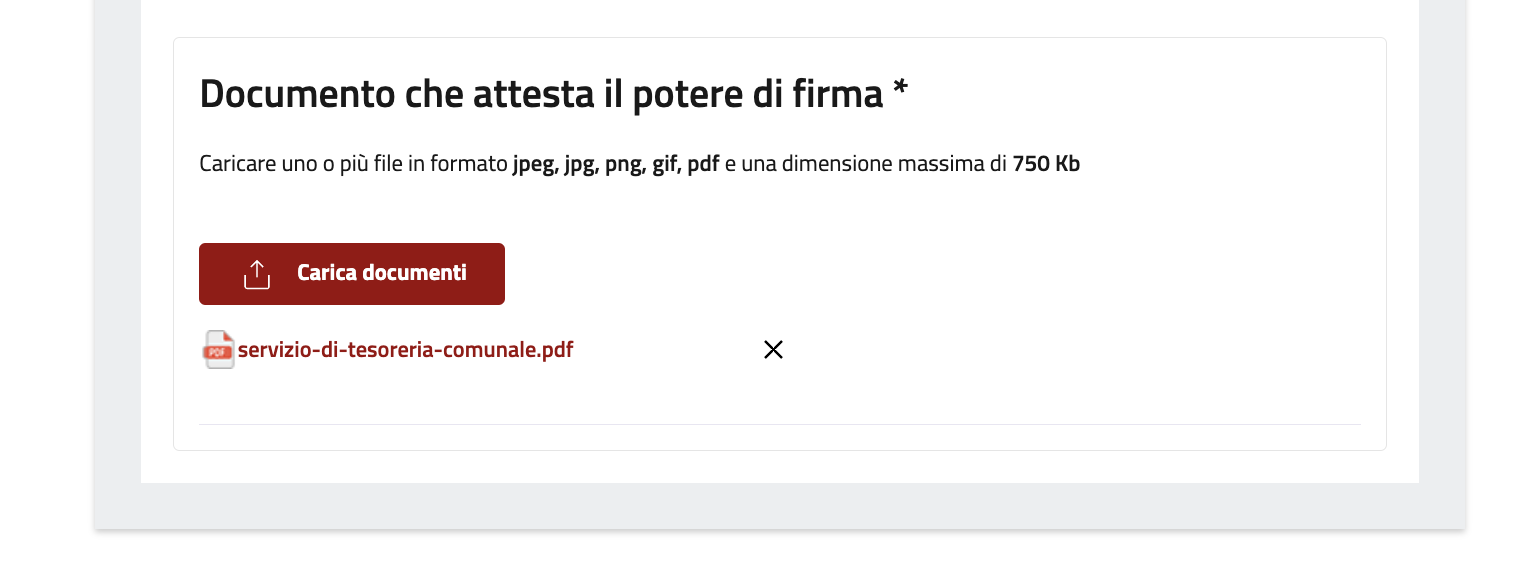The image size is (1518, 566).
Task: Click the bold file formats list
Action: [x=616, y=164]
